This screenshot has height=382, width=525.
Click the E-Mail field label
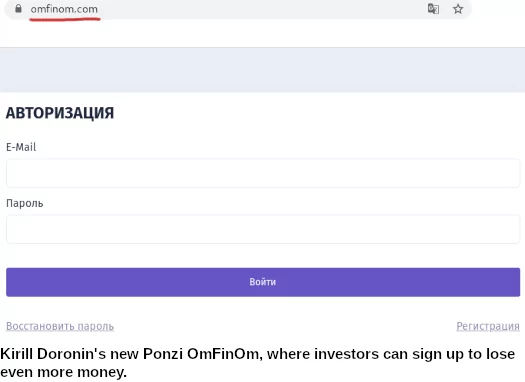pos(21,147)
